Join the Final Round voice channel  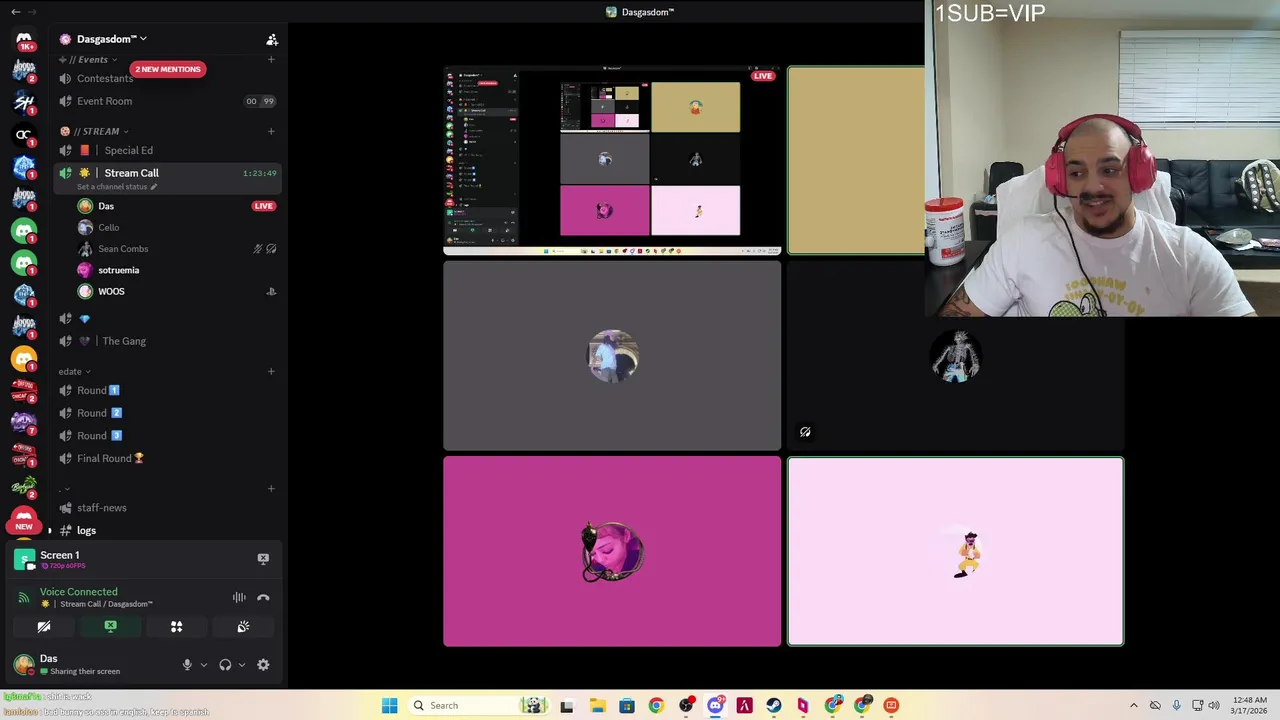click(x=165, y=458)
